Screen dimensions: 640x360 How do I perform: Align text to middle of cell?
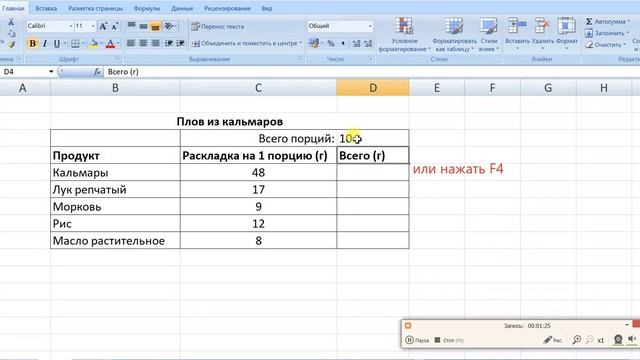pos(143,26)
